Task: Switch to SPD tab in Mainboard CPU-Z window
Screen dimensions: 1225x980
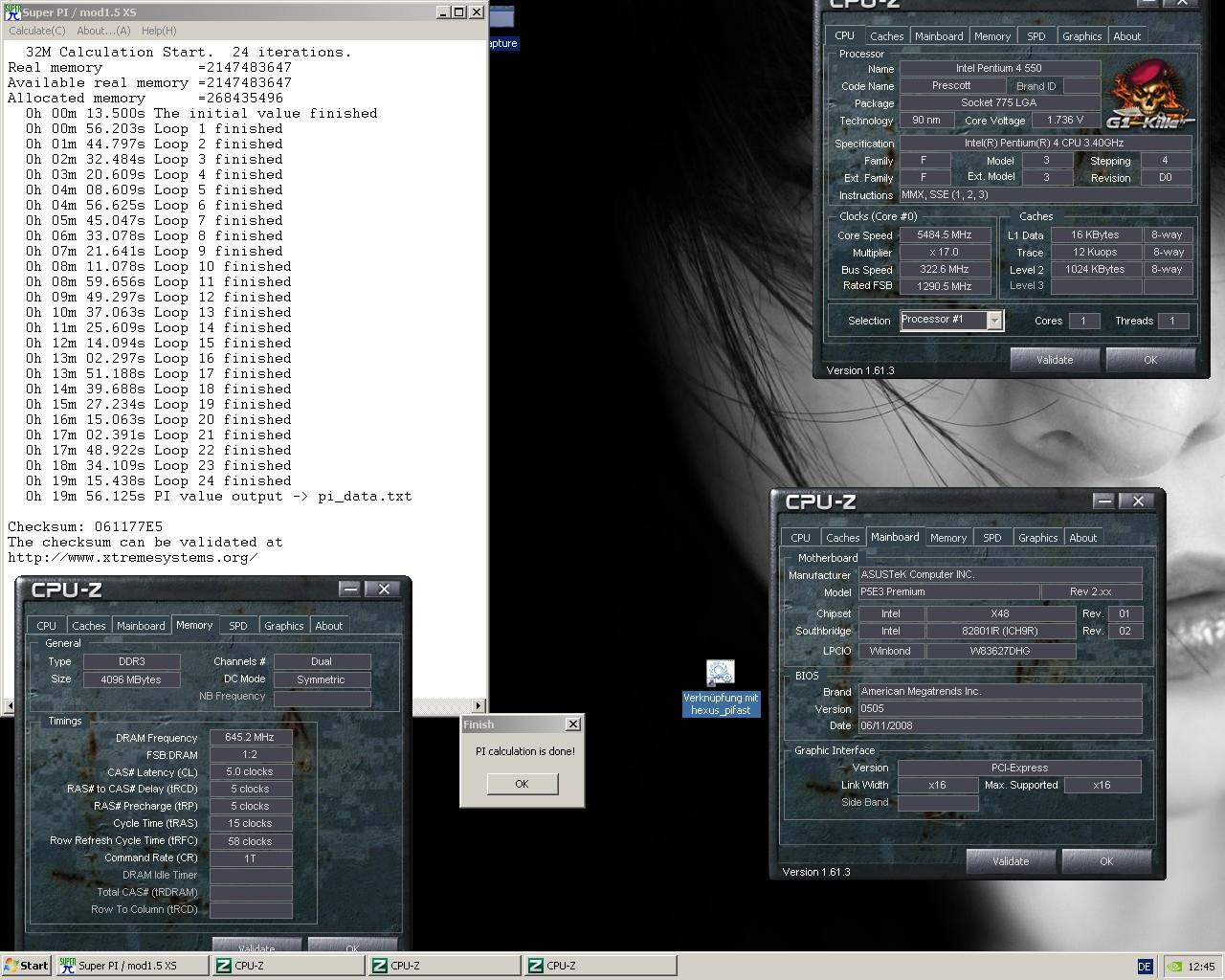Action: 992,538
